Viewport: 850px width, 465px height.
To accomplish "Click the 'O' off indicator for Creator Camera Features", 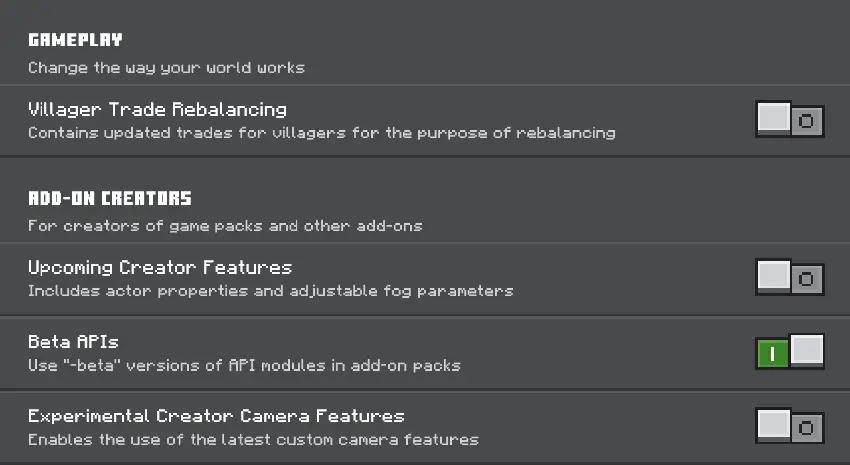I will coord(807,427).
